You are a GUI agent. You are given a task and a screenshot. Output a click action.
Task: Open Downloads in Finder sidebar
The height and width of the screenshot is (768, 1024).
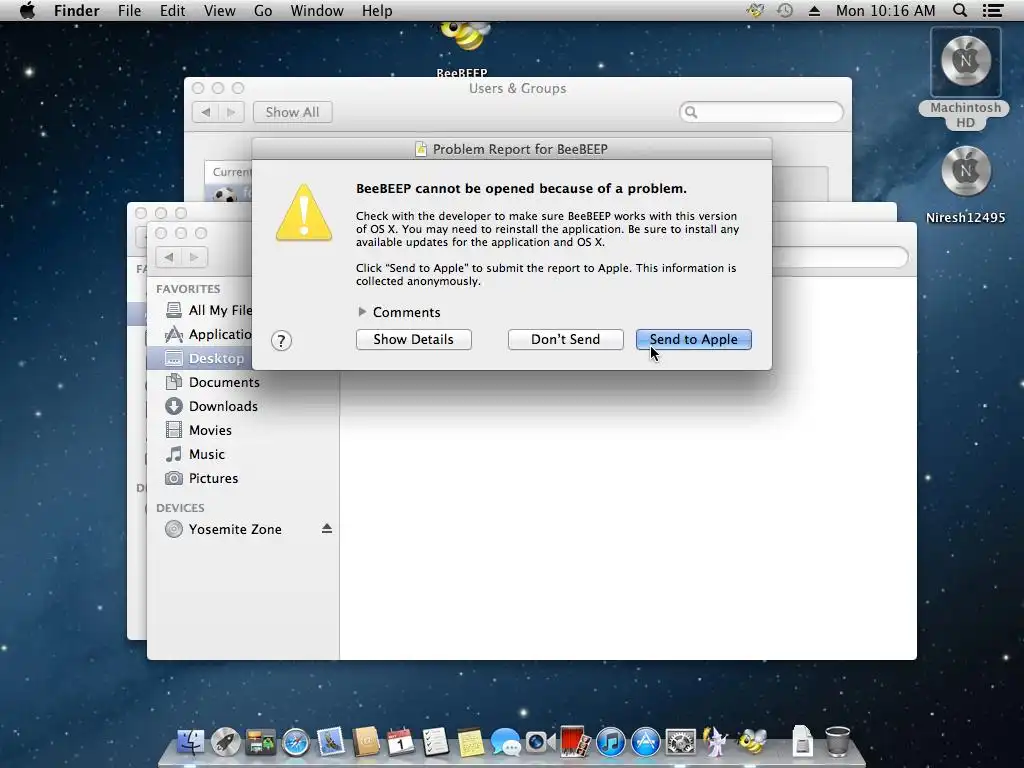click(211, 406)
